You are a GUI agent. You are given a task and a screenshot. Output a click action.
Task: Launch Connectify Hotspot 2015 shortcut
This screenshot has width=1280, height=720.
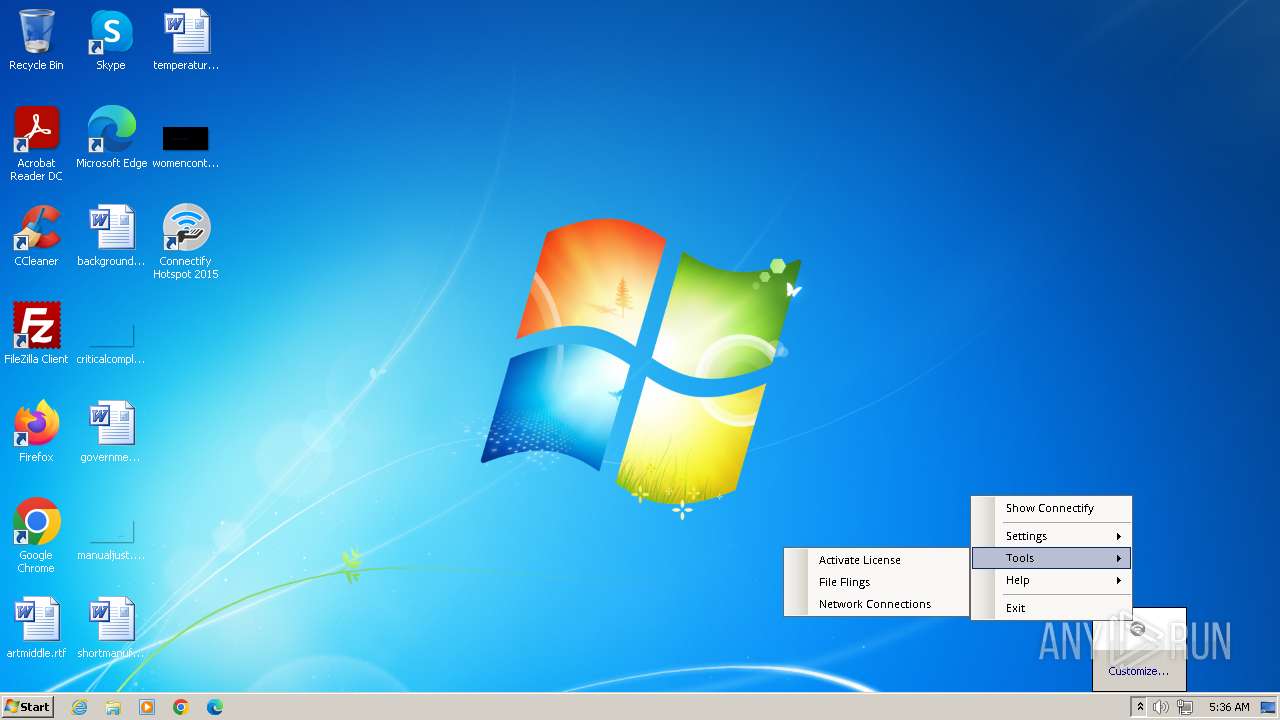pyautogui.click(x=186, y=241)
